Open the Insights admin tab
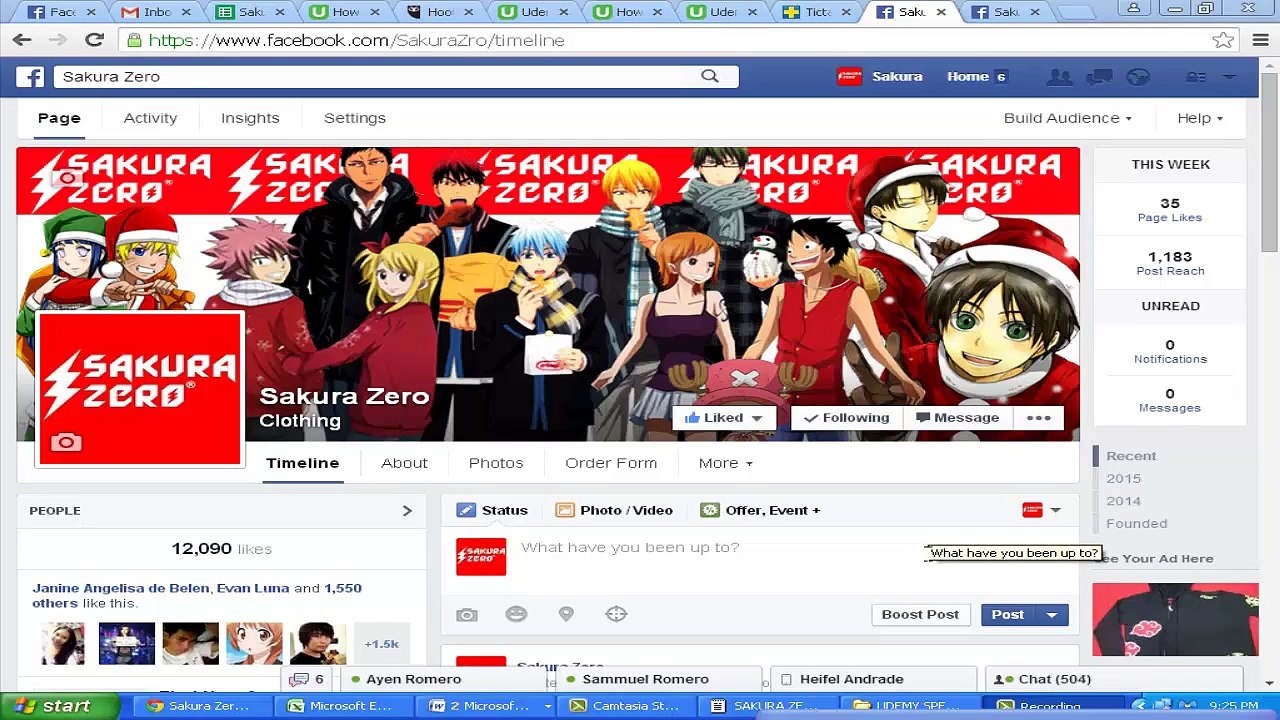This screenshot has width=1280, height=720. pyautogui.click(x=250, y=118)
